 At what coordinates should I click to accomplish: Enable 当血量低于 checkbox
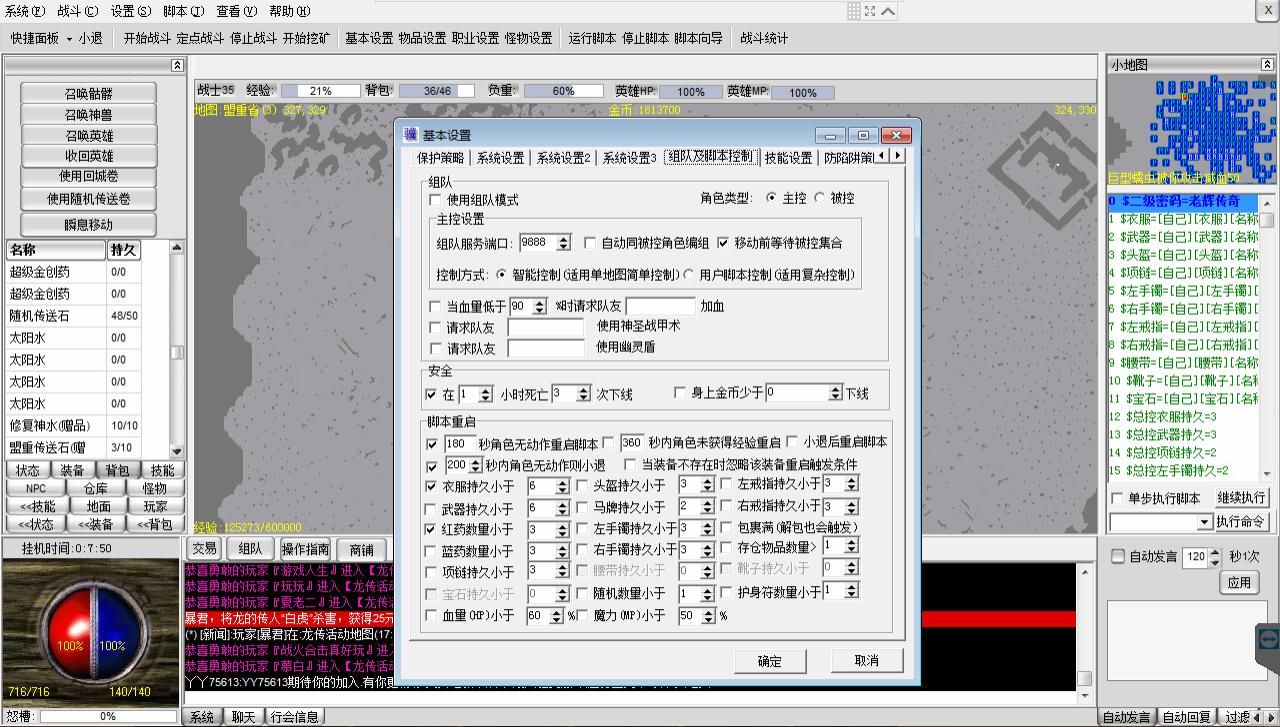[435, 307]
